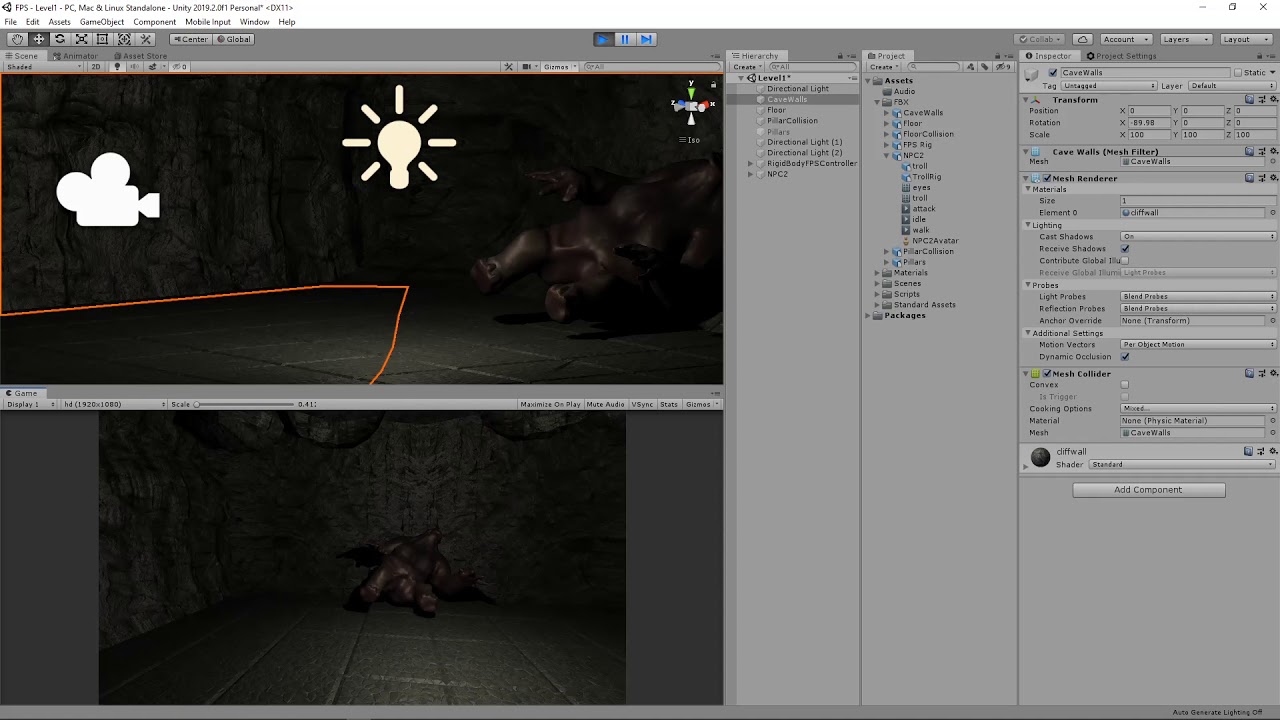Open Mesh Collider gear menu
The image size is (1280, 720).
click(1273, 373)
